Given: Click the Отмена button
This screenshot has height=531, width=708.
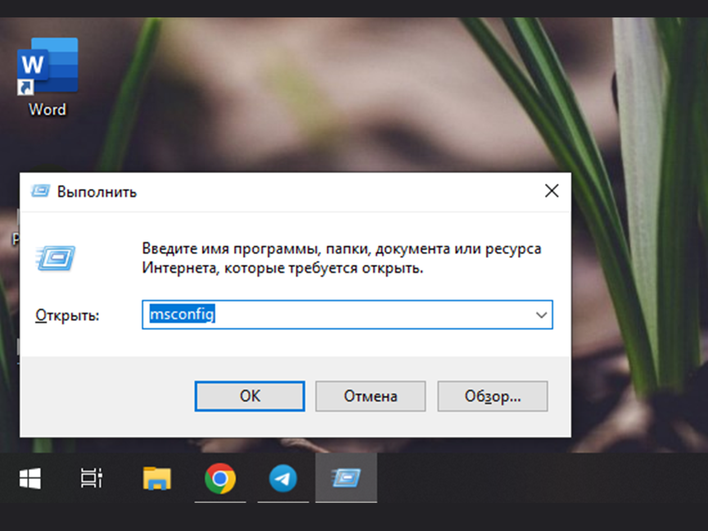Looking at the screenshot, I should (370, 396).
